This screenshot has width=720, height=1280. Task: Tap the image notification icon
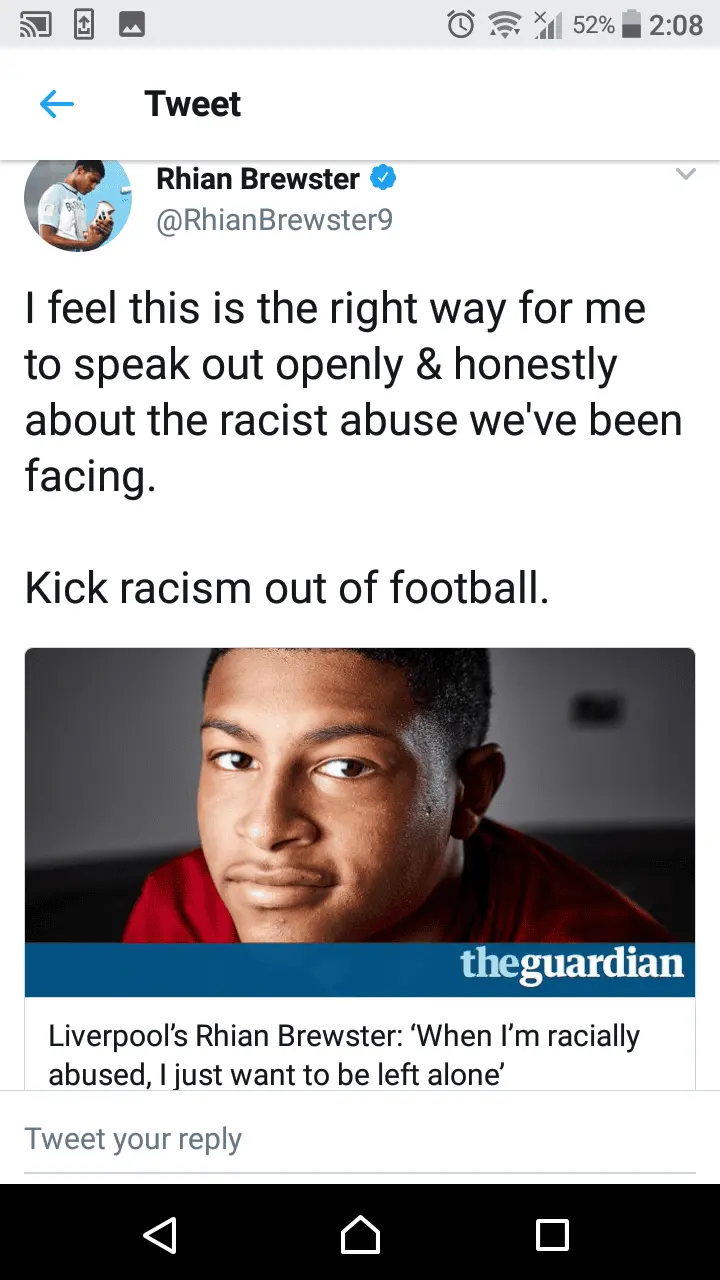tap(132, 25)
